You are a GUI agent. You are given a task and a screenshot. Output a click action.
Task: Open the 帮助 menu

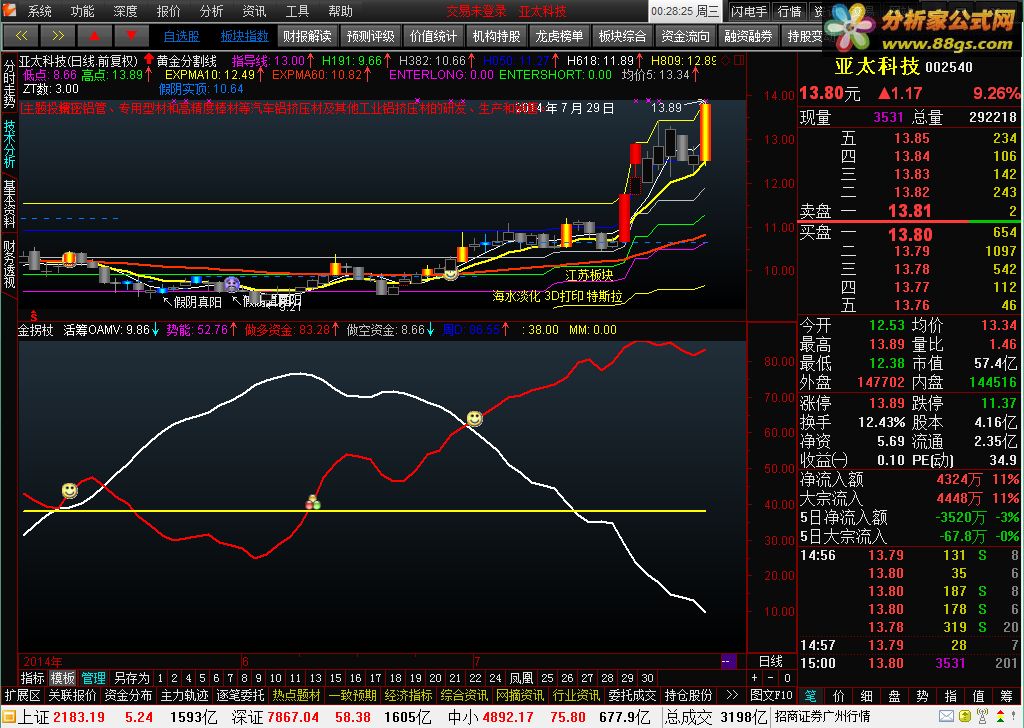point(341,11)
